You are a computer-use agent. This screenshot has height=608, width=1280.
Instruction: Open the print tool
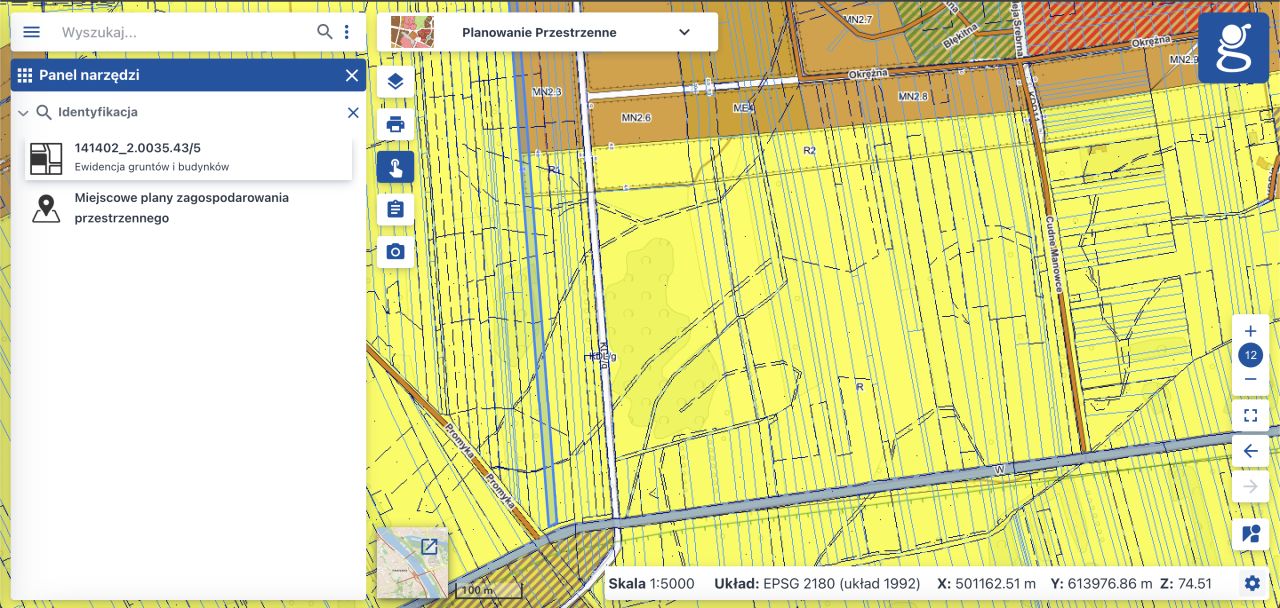pyautogui.click(x=395, y=125)
